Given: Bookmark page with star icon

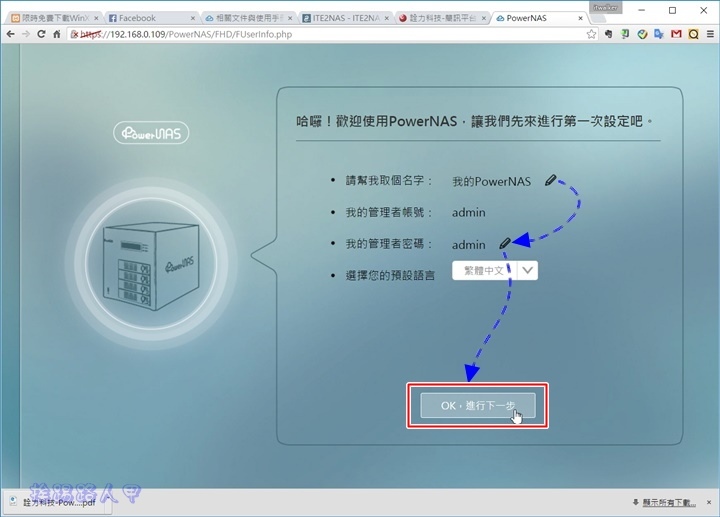Looking at the screenshot, I should 591,34.
